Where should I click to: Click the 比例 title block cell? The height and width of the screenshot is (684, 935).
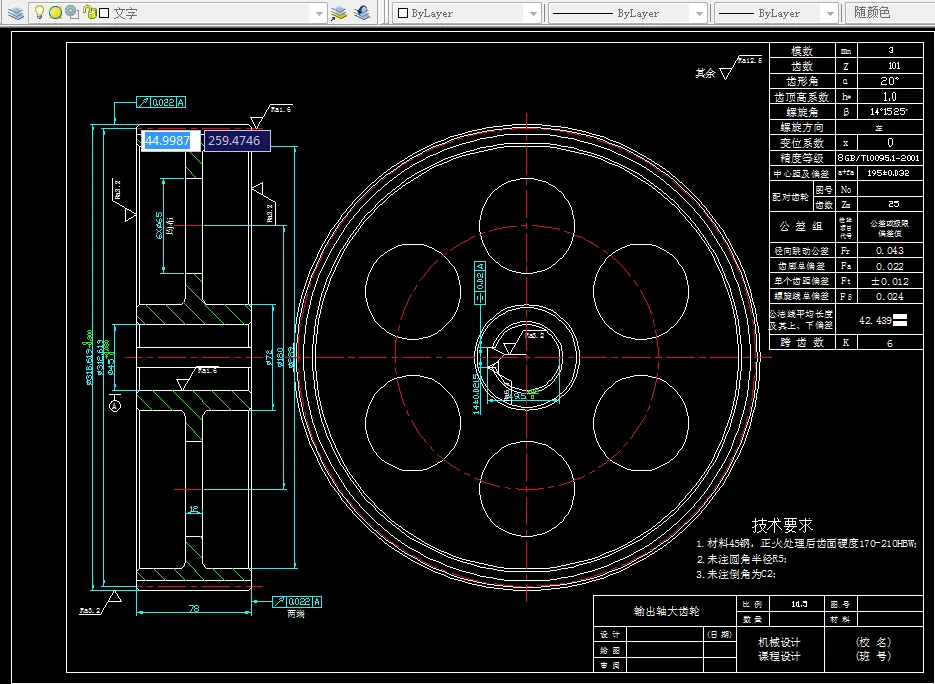(752, 604)
